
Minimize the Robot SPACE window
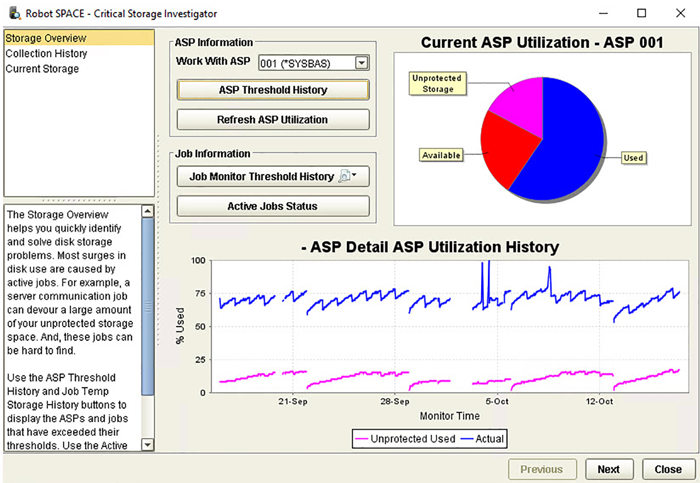point(604,13)
